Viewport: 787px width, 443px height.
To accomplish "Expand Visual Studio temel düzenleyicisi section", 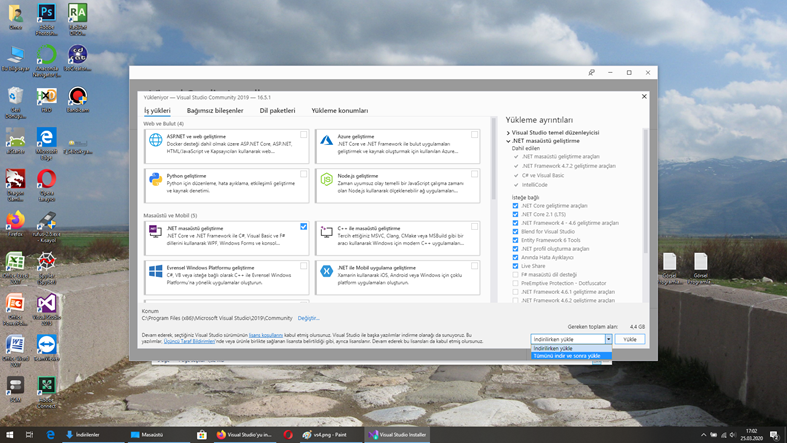I will pyautogui.click(x=508, y=132).
